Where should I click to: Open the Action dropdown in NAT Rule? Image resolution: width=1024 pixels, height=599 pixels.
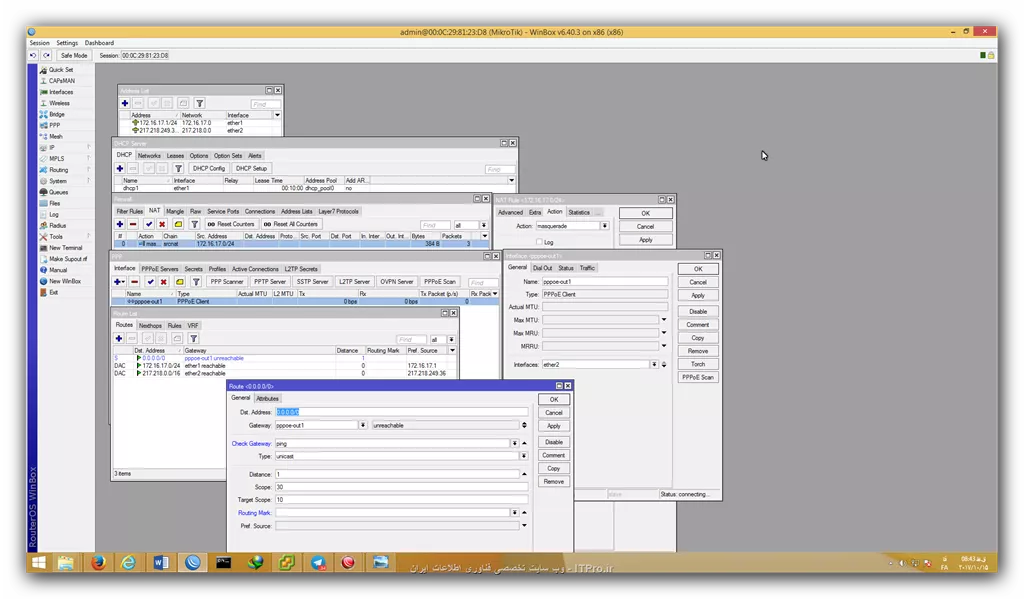605,226
